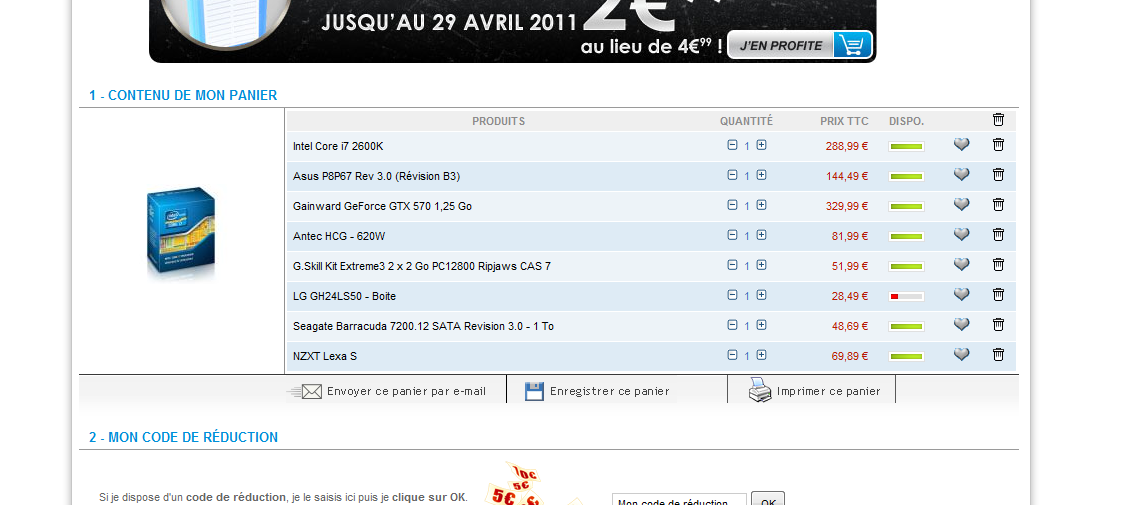Viewport: 1135px width, 505px height.
Task: Delete LG GH24LS50 using trash icon
Action: pos(998,295)
